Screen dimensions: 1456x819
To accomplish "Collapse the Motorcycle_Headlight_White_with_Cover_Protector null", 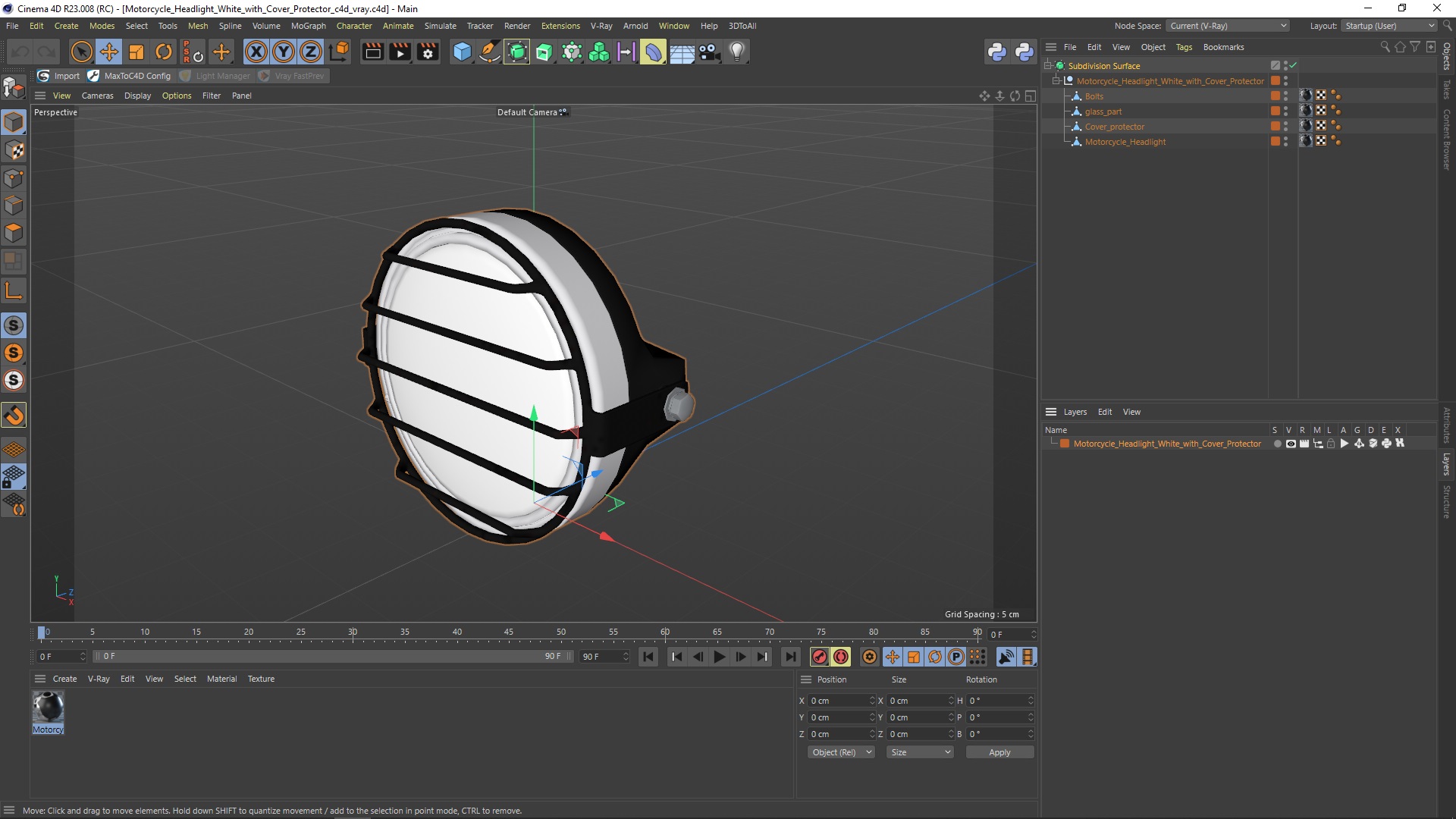I will click(1056, 80).
